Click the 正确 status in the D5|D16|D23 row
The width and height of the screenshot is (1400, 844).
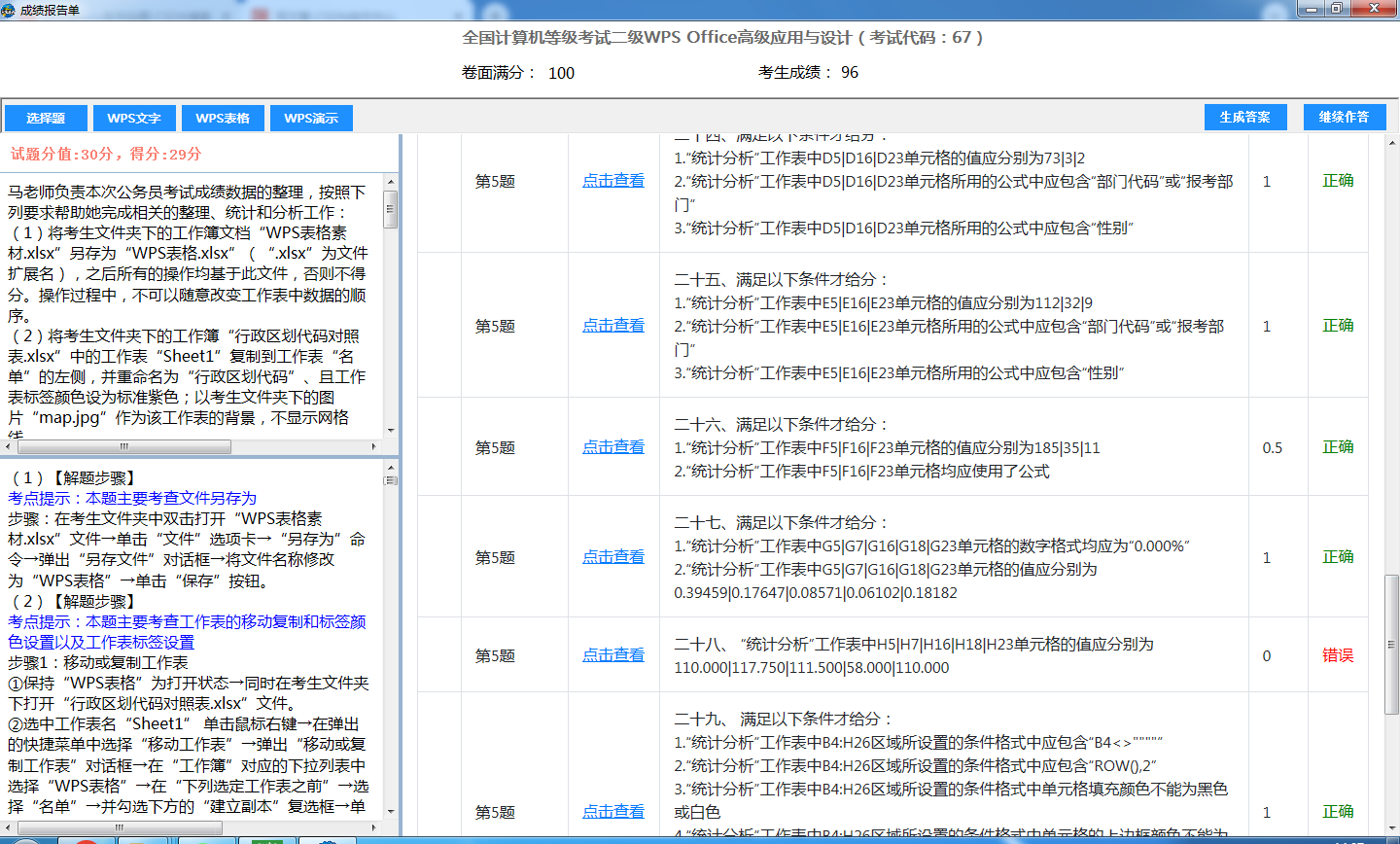pyautogui.click(x=1338, y=180)
